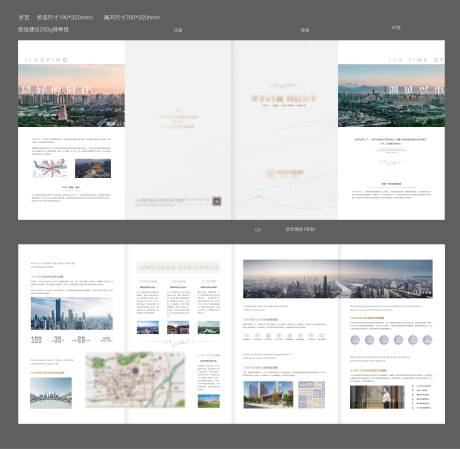Select the floor plan diagram thumbnail

tap(312, 395)
